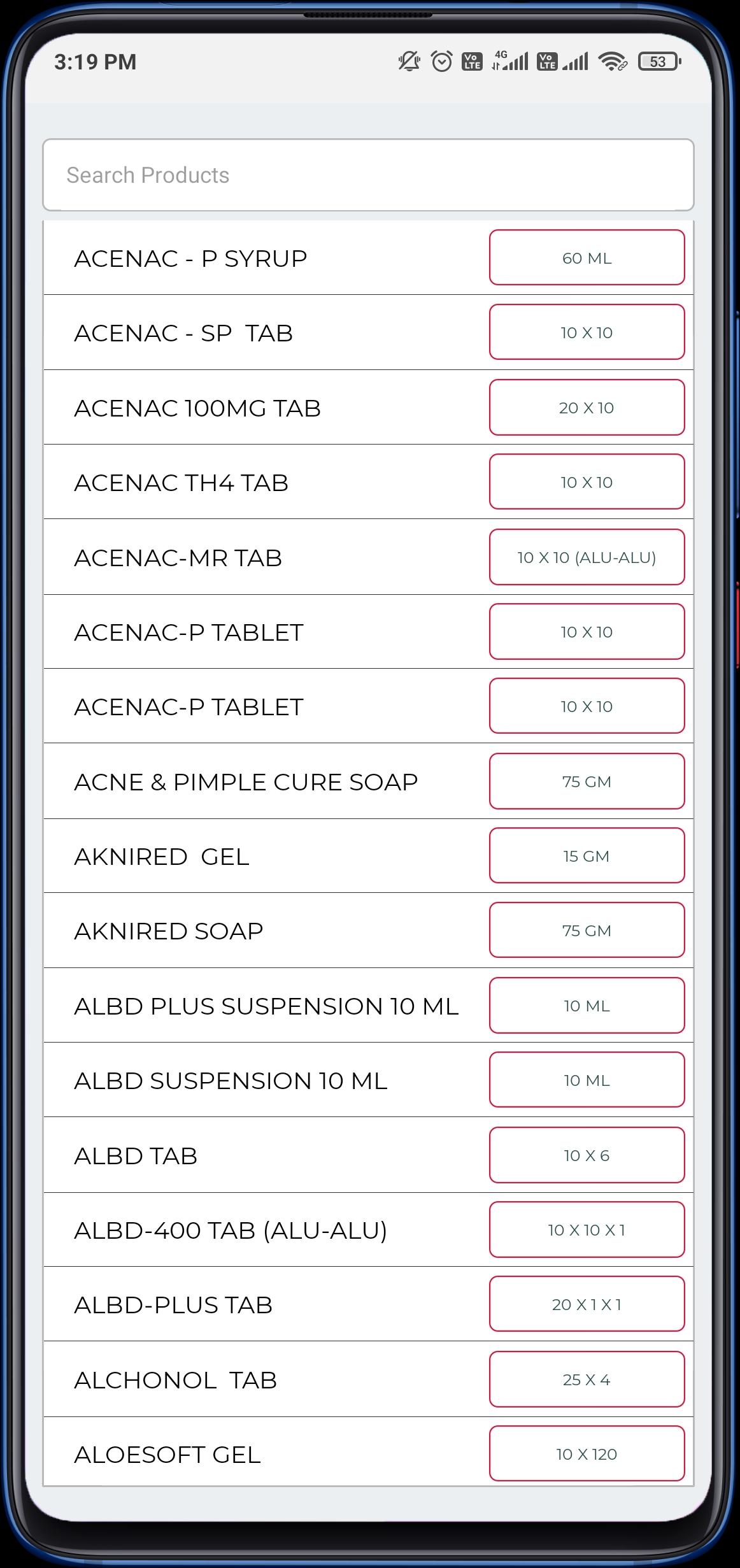The height and width of the screenshot is (1568, 740).
Task: Open the ACENAC - P SYRUP product
Action: [191, 259]
